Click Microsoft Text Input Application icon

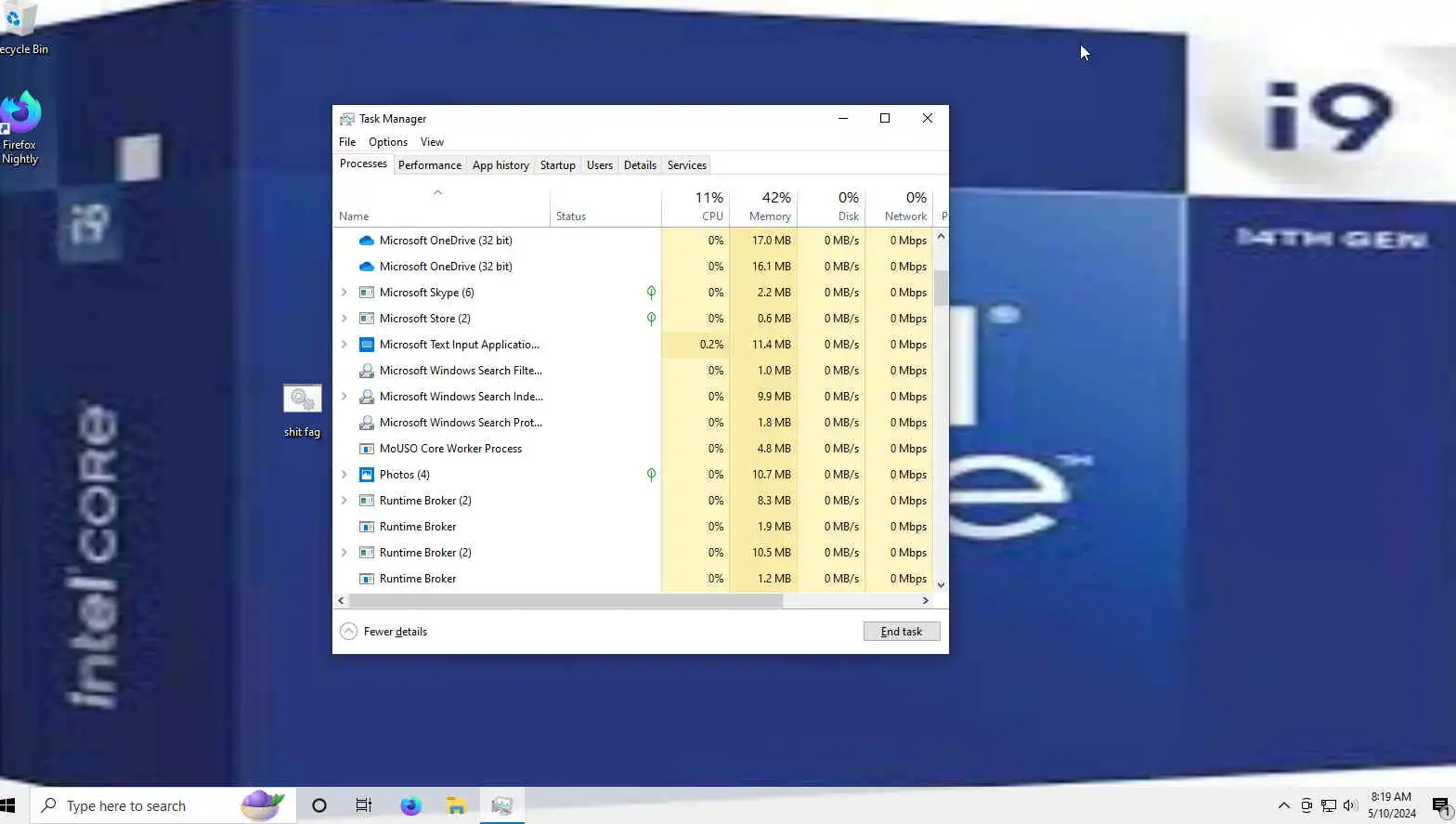[x=367, y=345]
